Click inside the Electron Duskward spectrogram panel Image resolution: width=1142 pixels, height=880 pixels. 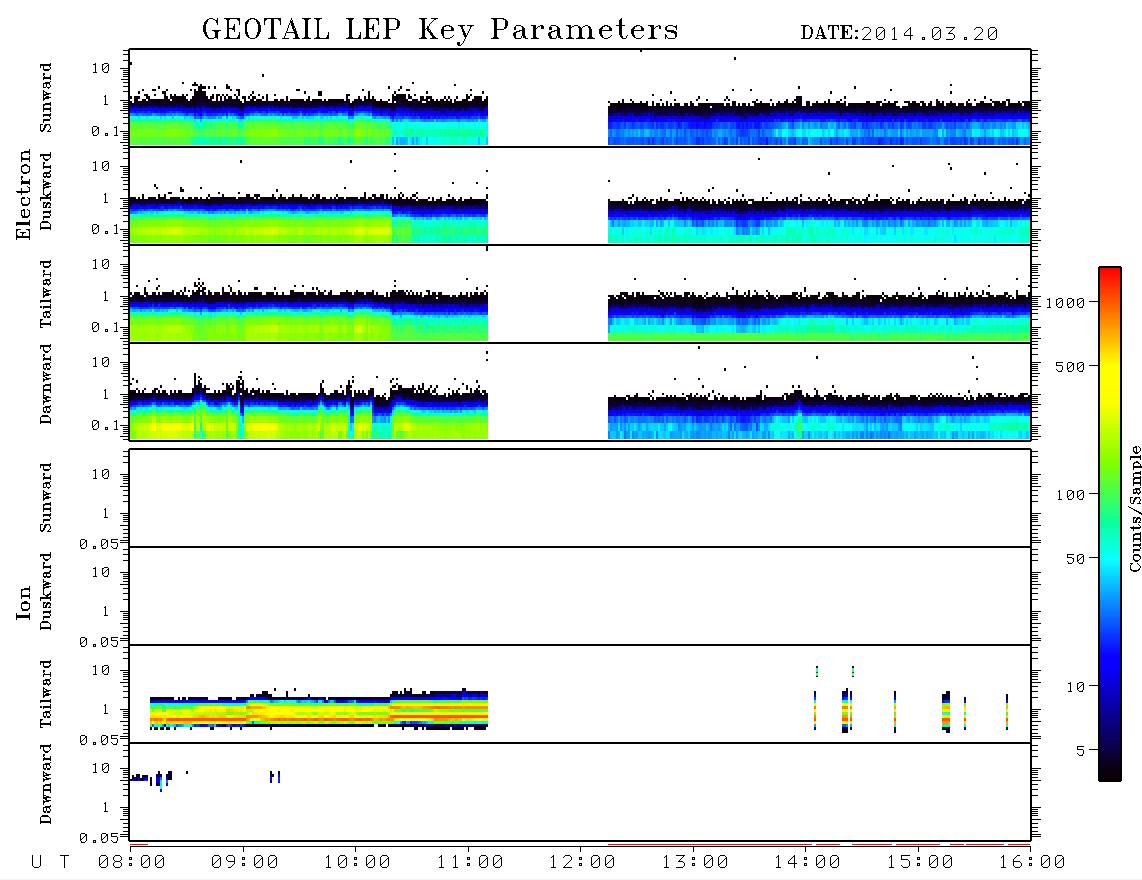[x=580, y=195]
